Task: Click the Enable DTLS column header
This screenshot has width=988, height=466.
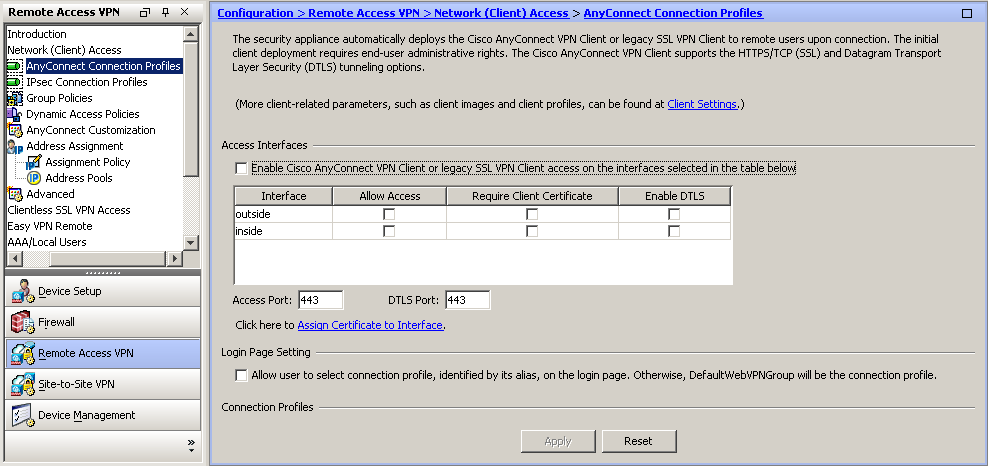Action: click(x=675, y=196)
